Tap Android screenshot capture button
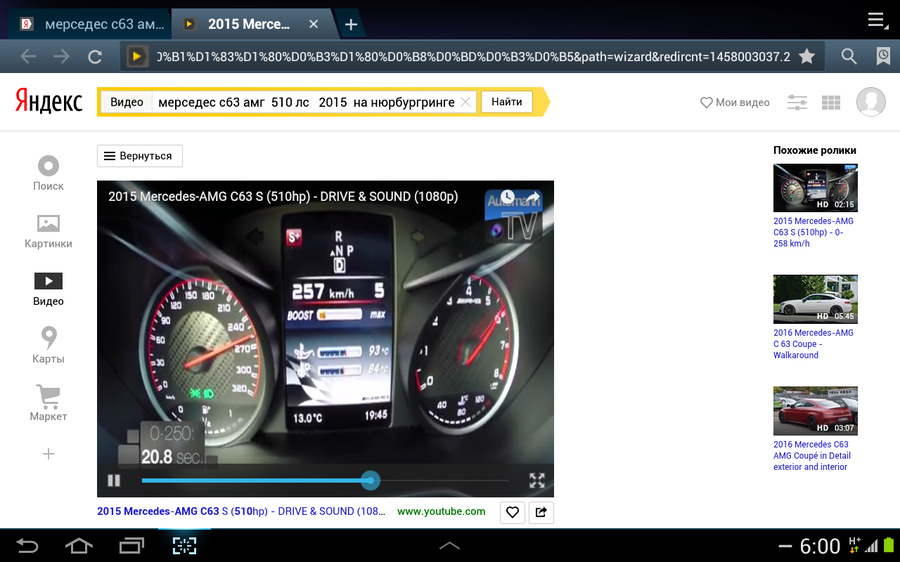900x562 pixels. [184, 545]
